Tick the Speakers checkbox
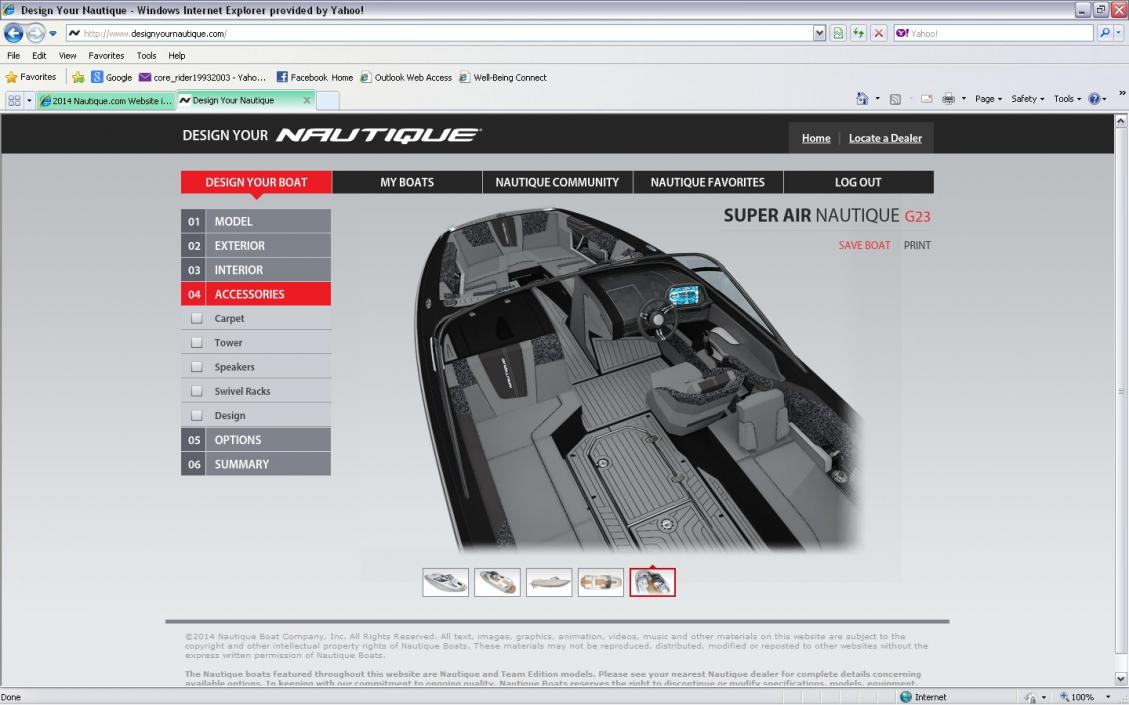1129x705 pixels. pos(197,367)
